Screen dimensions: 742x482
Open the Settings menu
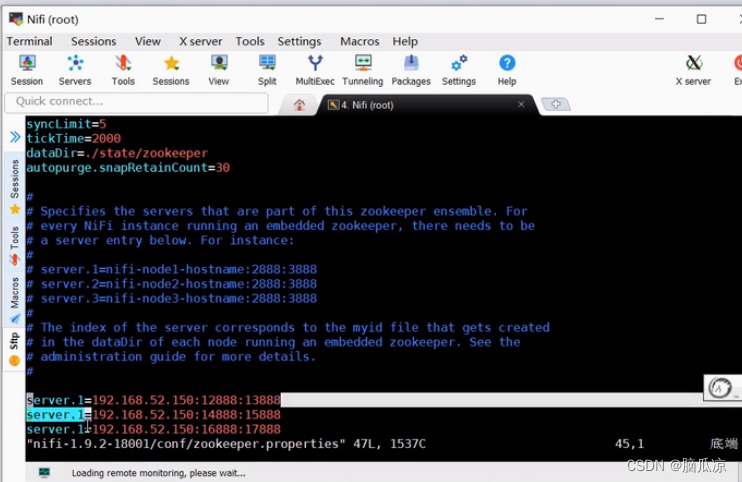point(299,42)
